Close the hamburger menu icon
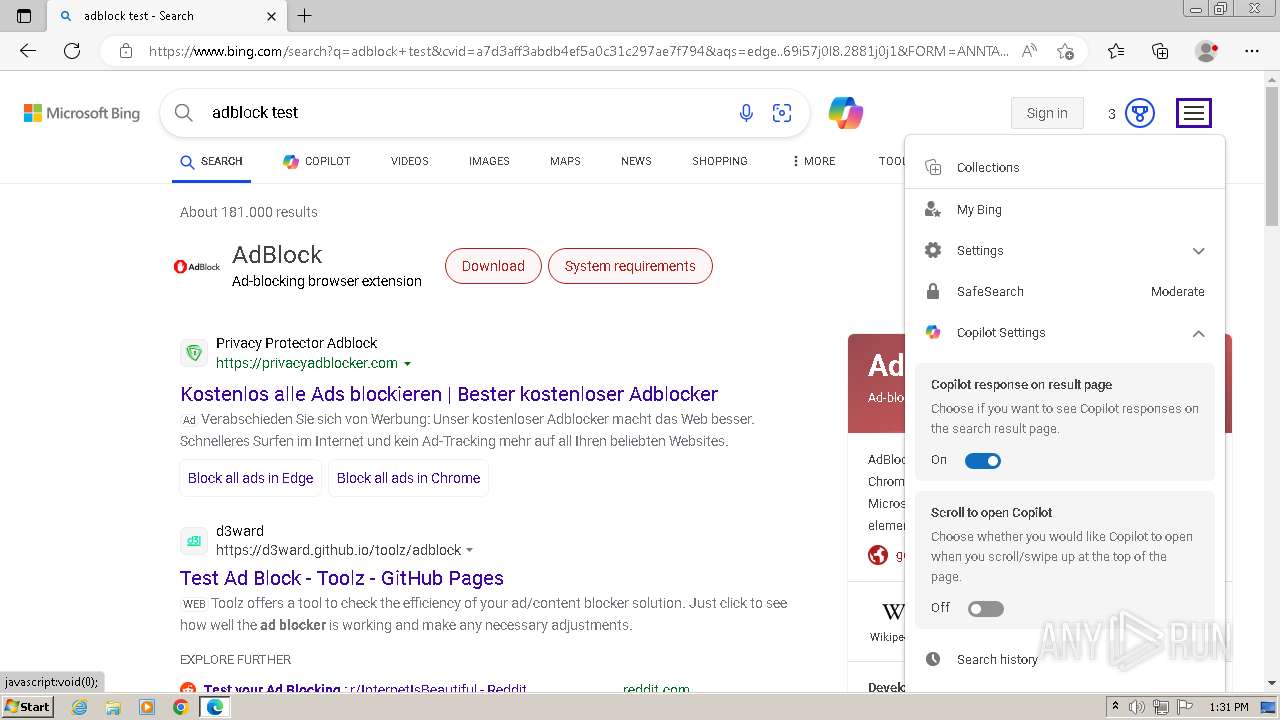The image size is (1280, 720). pyautogui.click(x=1194, y=113)
